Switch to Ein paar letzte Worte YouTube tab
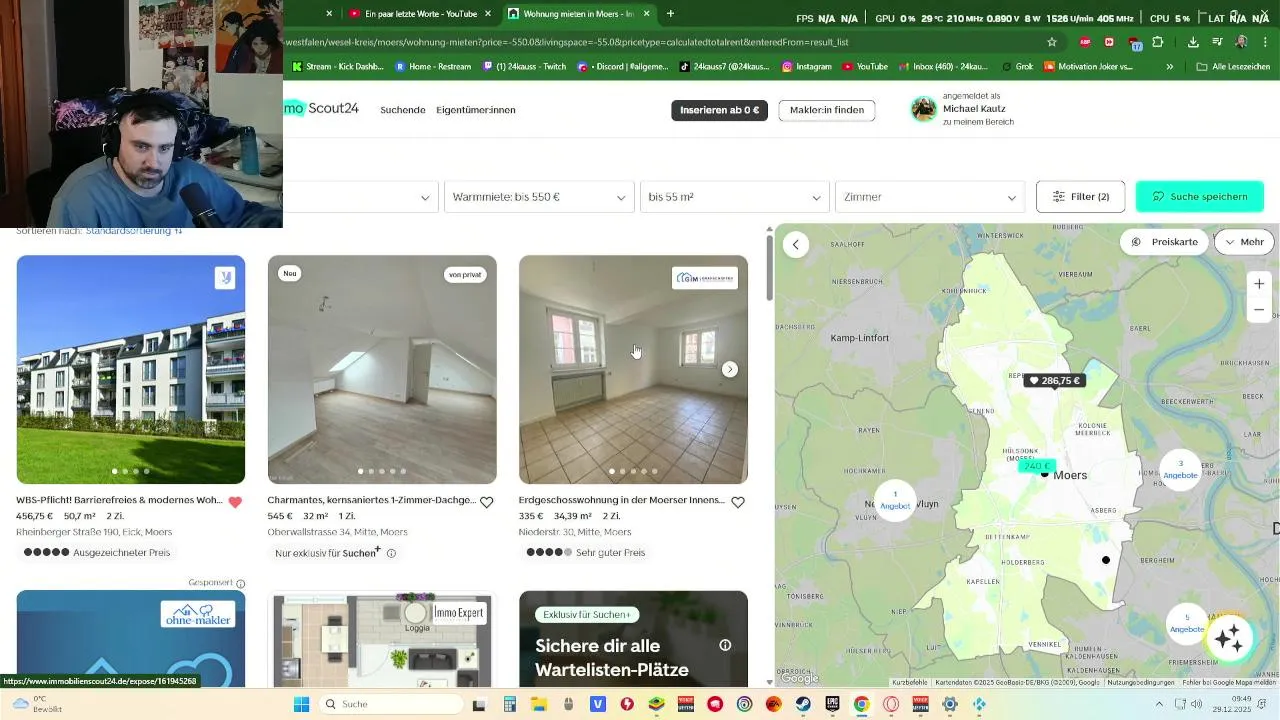Screen dimensions: 1280x720 pyautogui.click(x=412, y=14)
